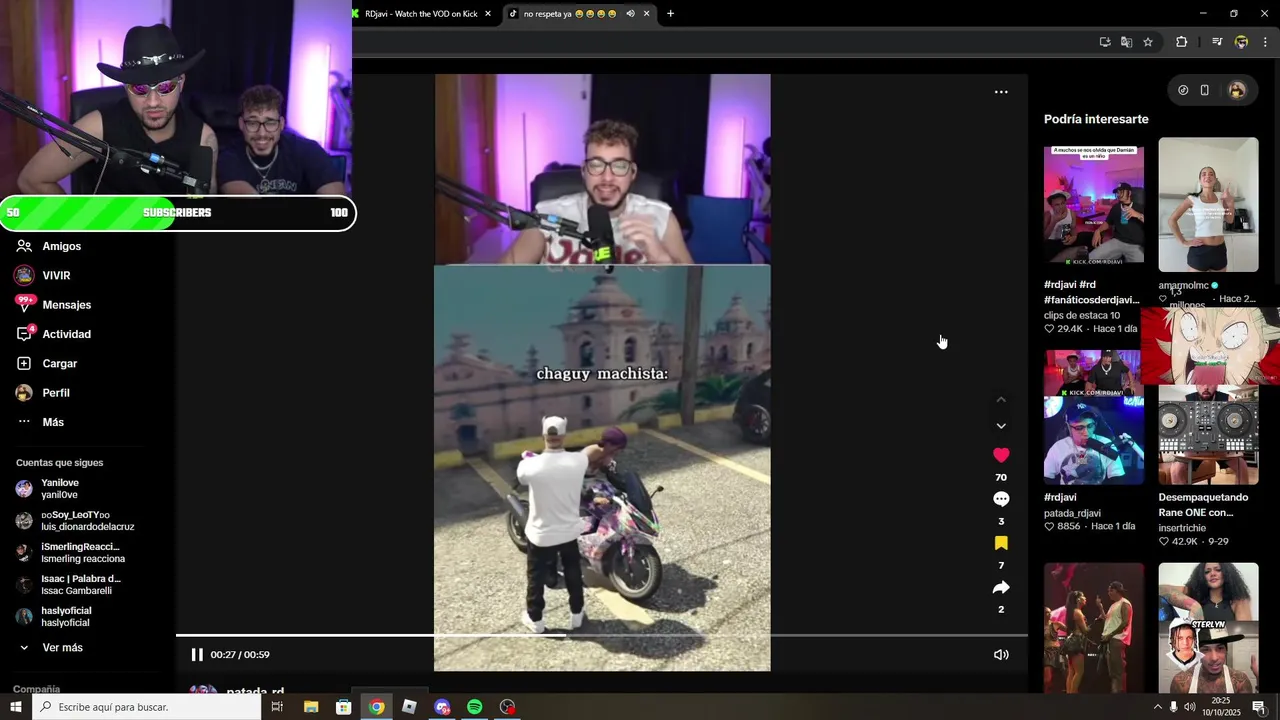Close the 'no respeta ya' tab
1280x720 pixels.
[x=647, y=14]
